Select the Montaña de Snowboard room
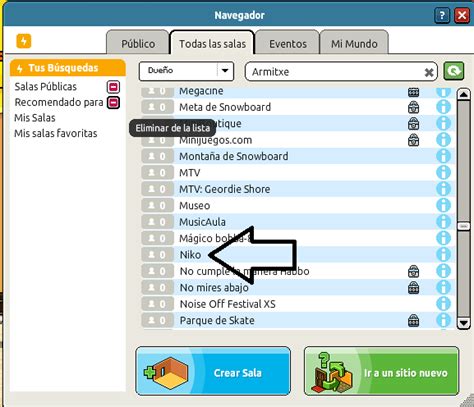 (298, 156)
